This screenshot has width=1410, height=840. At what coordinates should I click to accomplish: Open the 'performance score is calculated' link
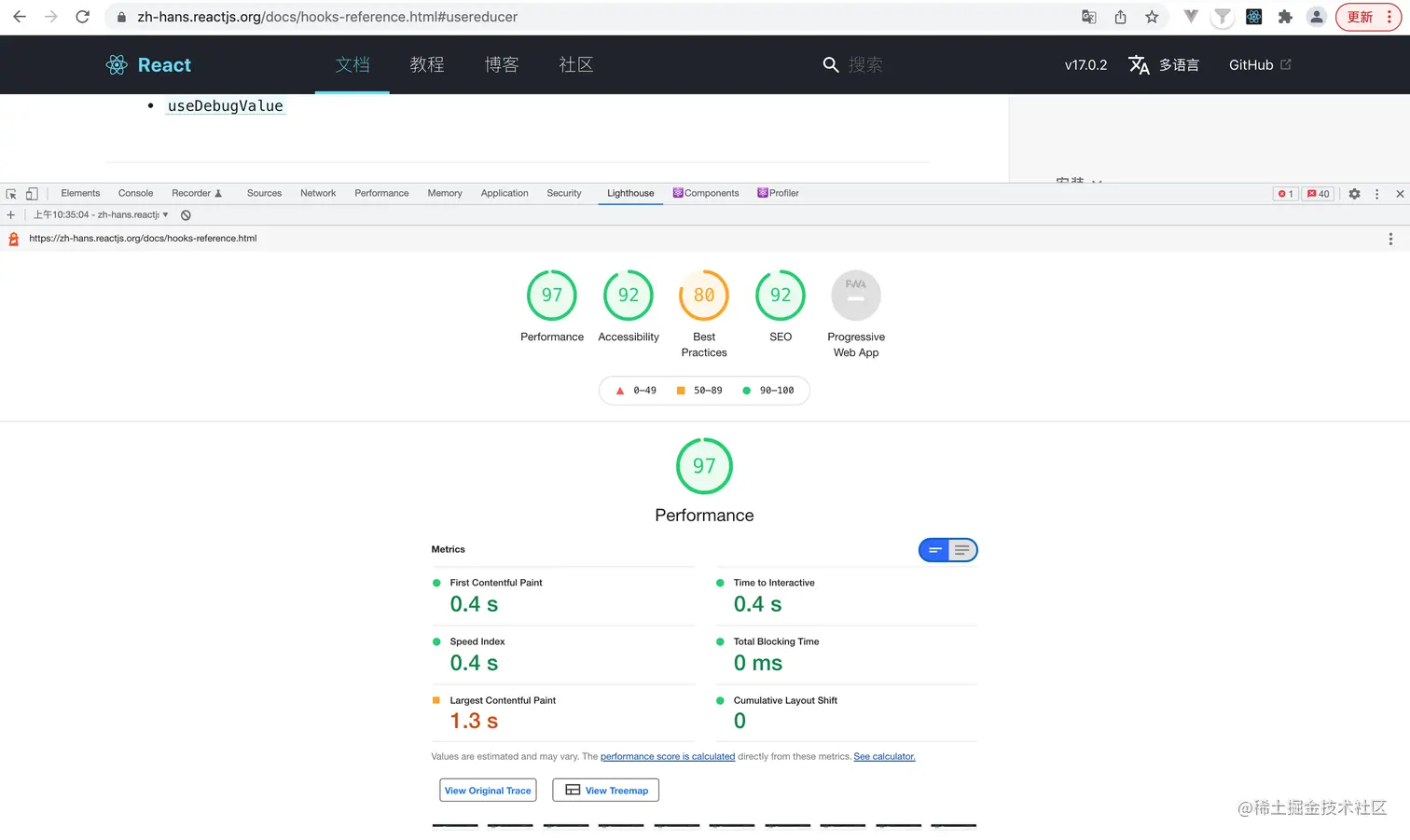click(x=668, y=757)
